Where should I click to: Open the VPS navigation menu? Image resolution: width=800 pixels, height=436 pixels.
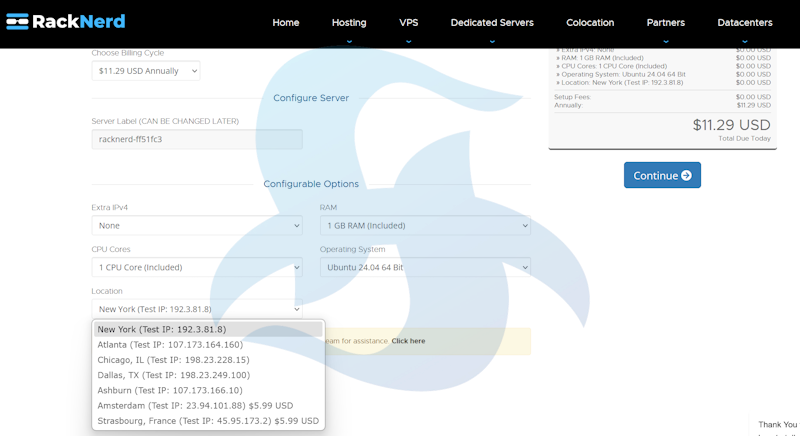coord(409,22)
